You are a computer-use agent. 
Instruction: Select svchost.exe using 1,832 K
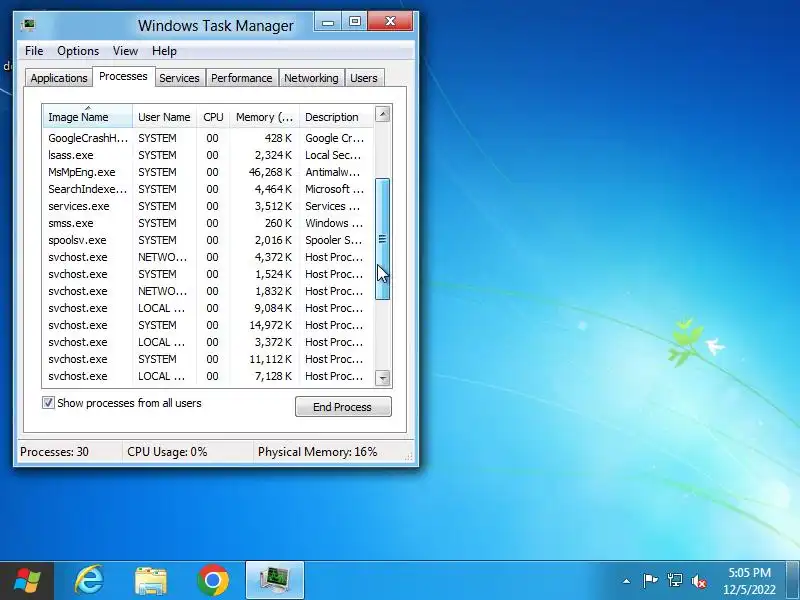(x=209, y=291)
